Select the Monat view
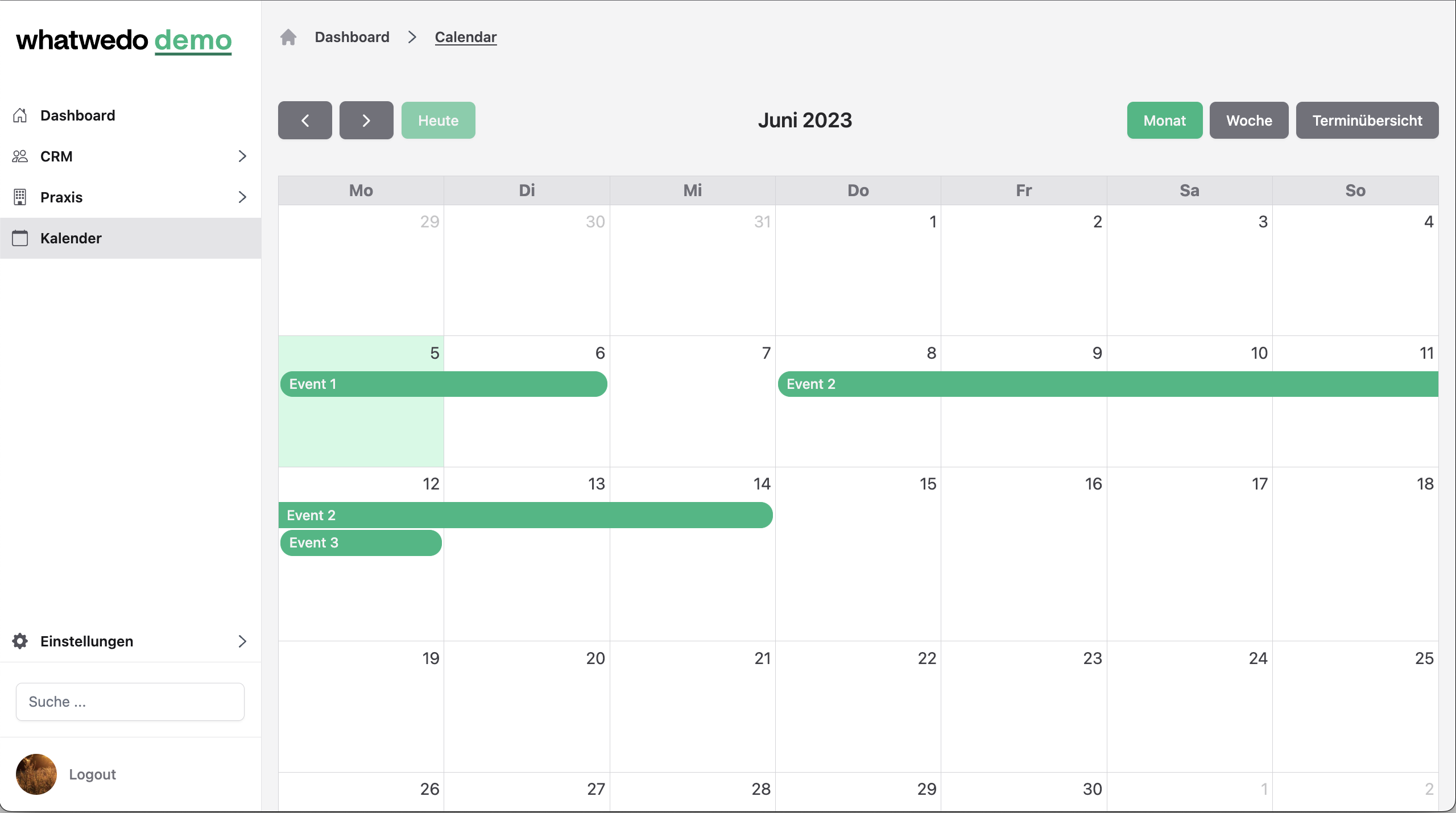Image resolution: width=1456 pixels, height=813 pixels. [1165, 121]
